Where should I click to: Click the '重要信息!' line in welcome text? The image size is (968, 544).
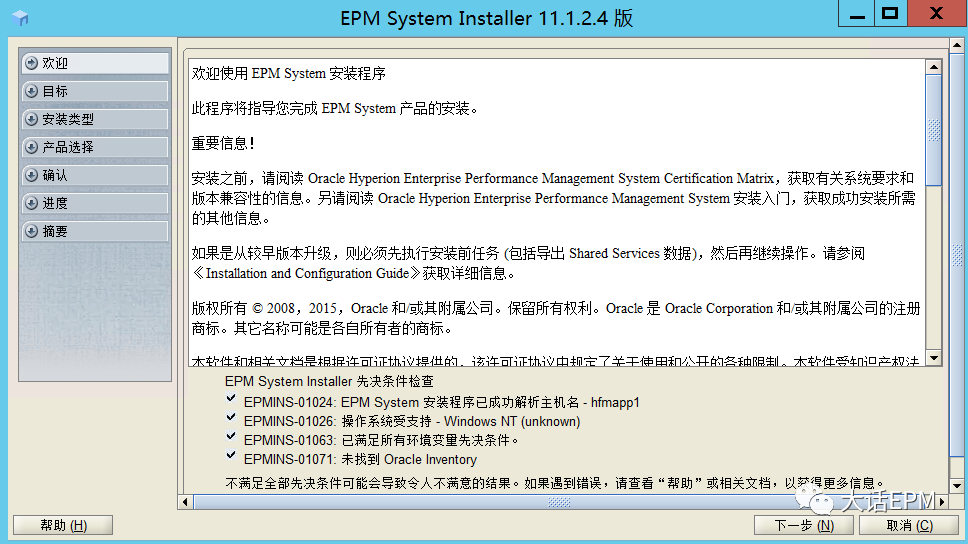click(223, 143)
